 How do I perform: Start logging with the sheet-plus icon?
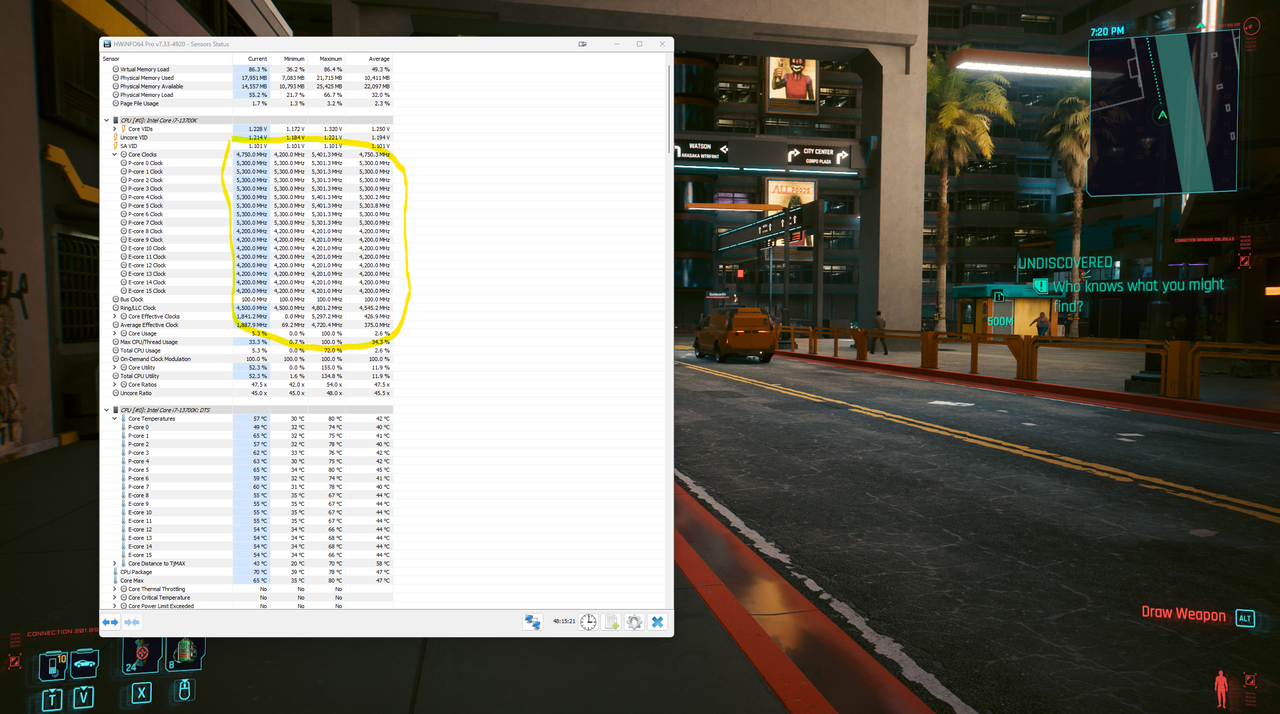point(611,622)
